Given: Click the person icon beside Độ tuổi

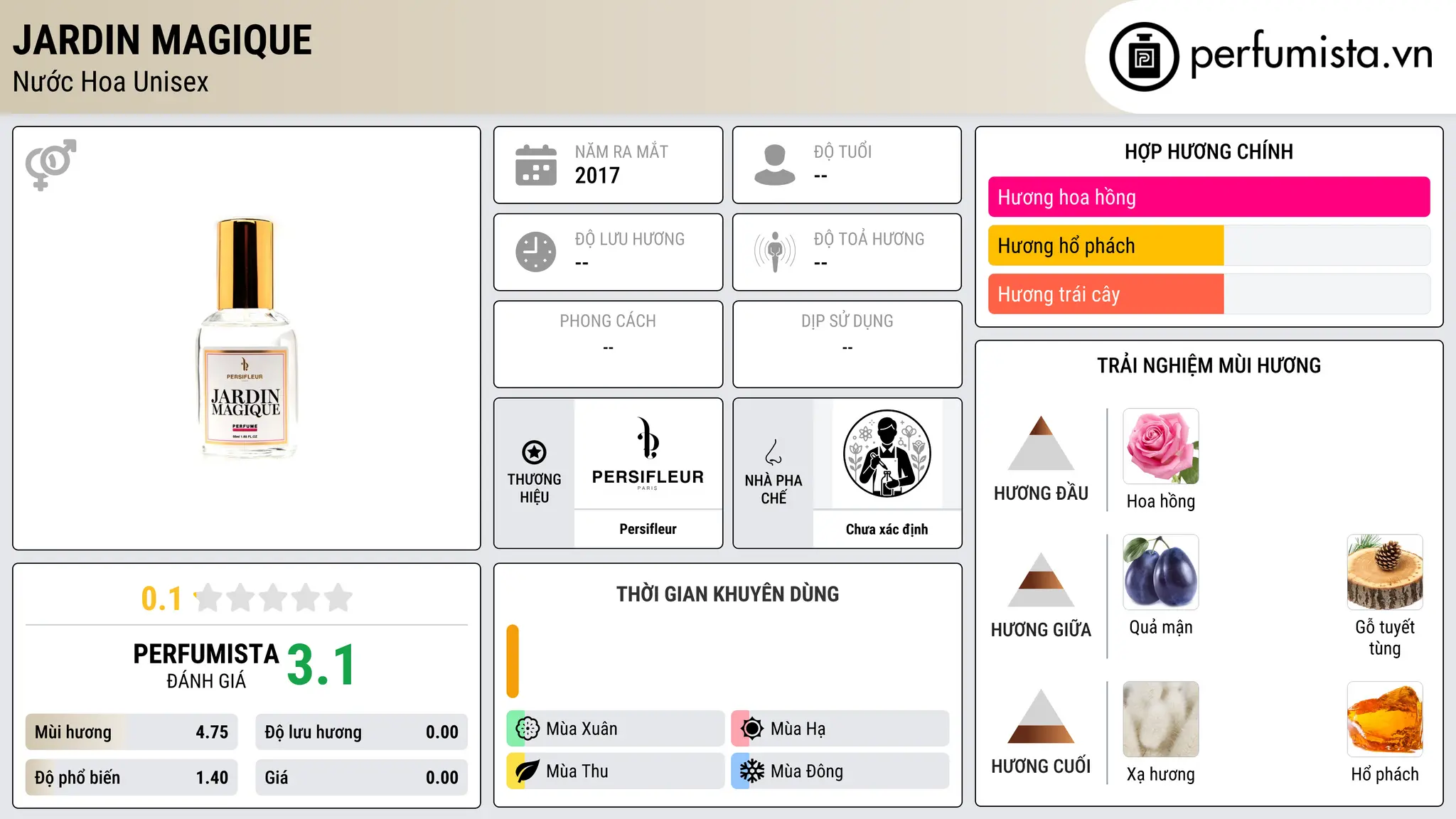Looking at the screenshot, I should click(x=775, y=165).
